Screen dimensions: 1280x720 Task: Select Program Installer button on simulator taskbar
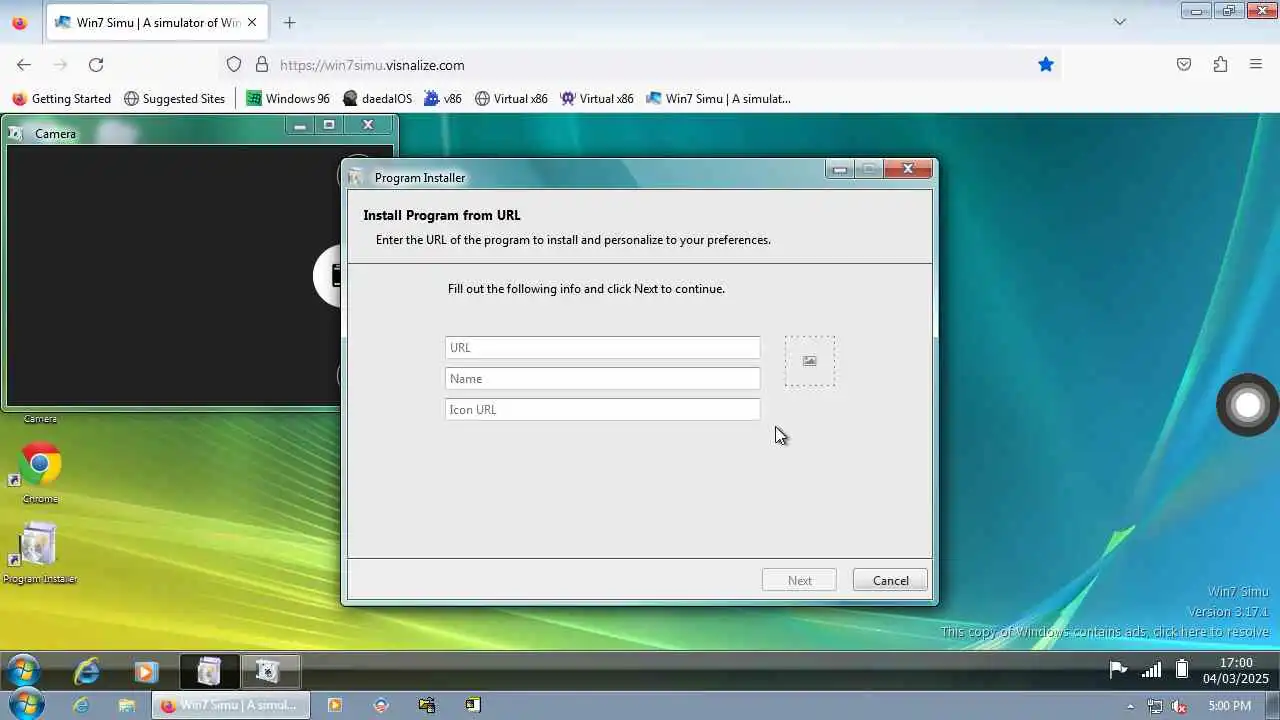(x=209, y=671)
